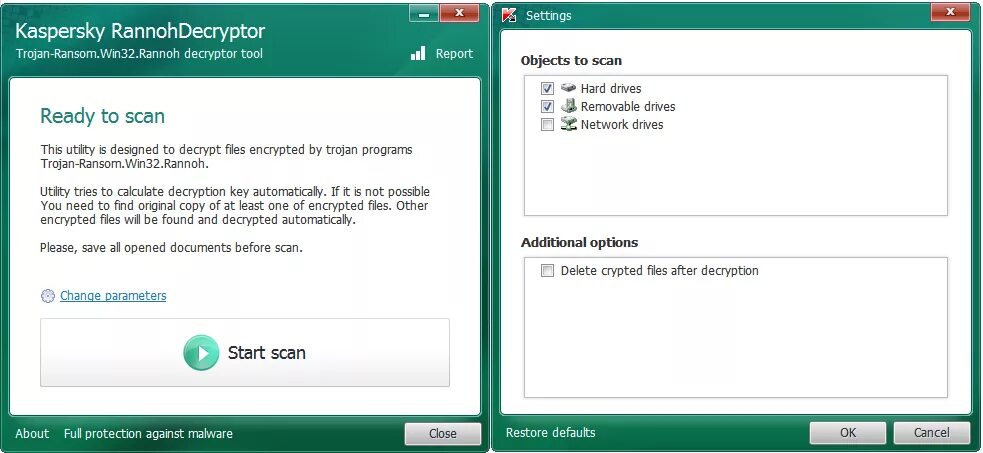
Task: Click the Cancel button in Settings
Action: [932, 433]
